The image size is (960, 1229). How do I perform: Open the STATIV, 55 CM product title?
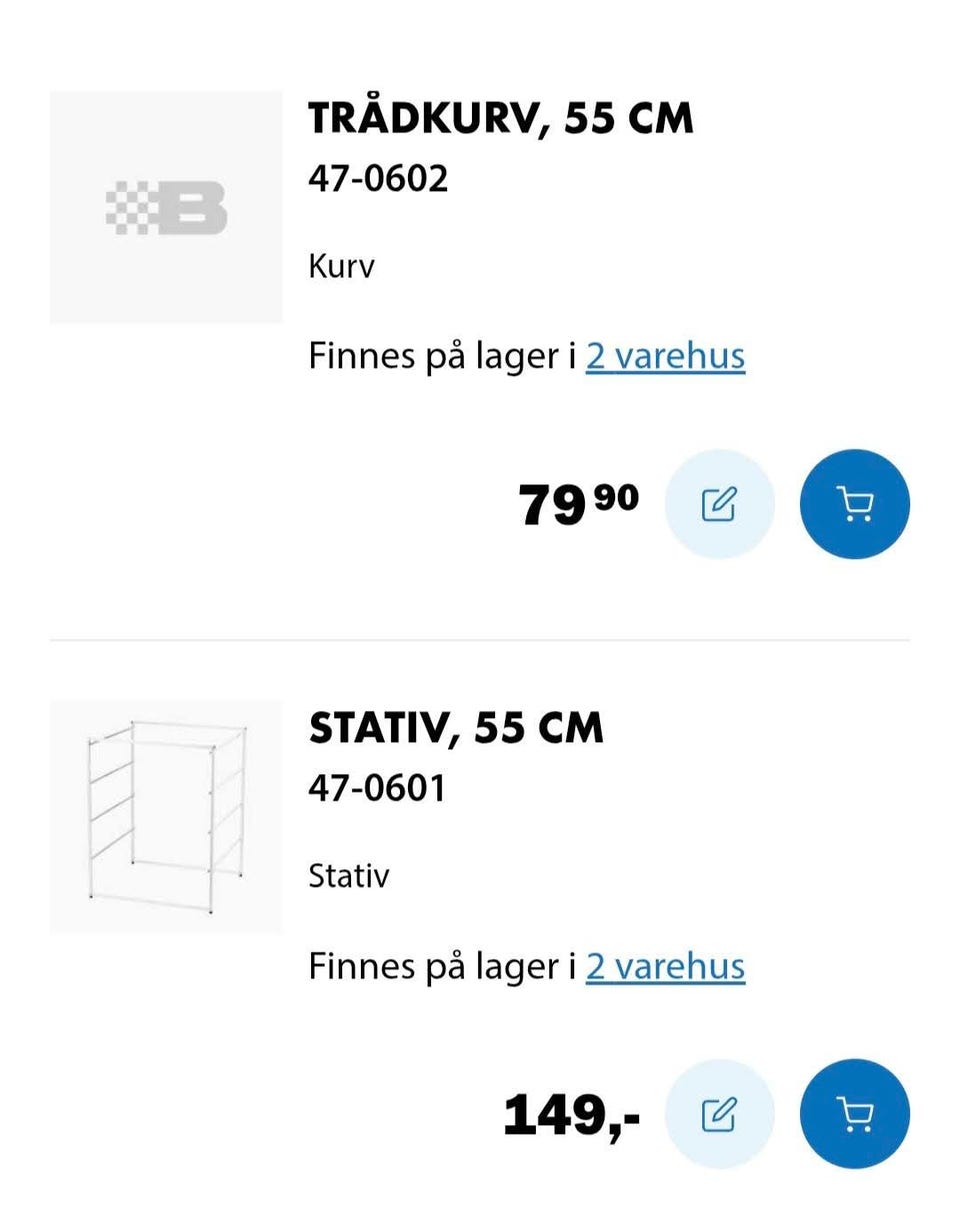456,728
